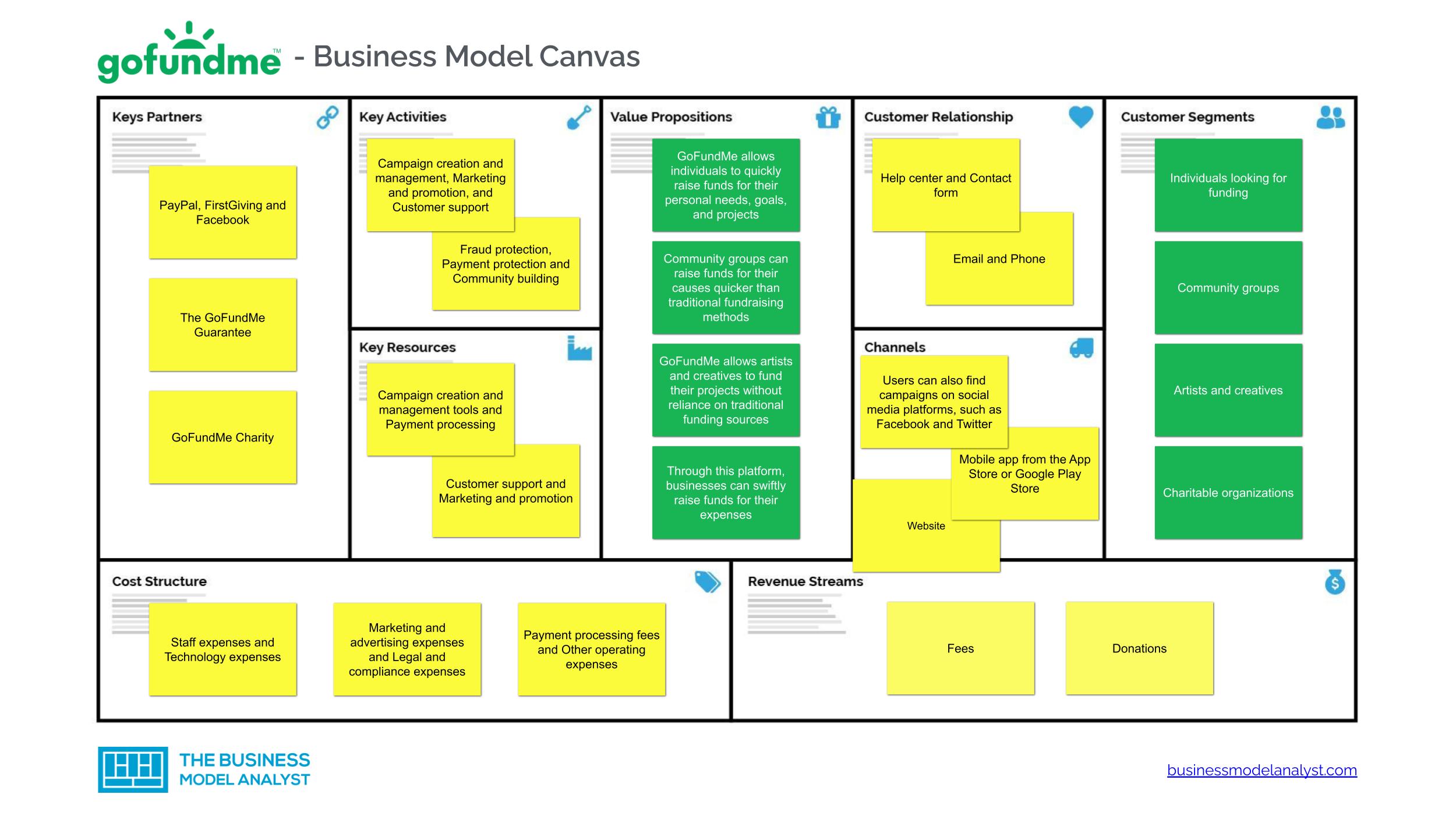
Task: Select the yellow PayPal FirstGiving Facebook note
Action: (221, 211)
